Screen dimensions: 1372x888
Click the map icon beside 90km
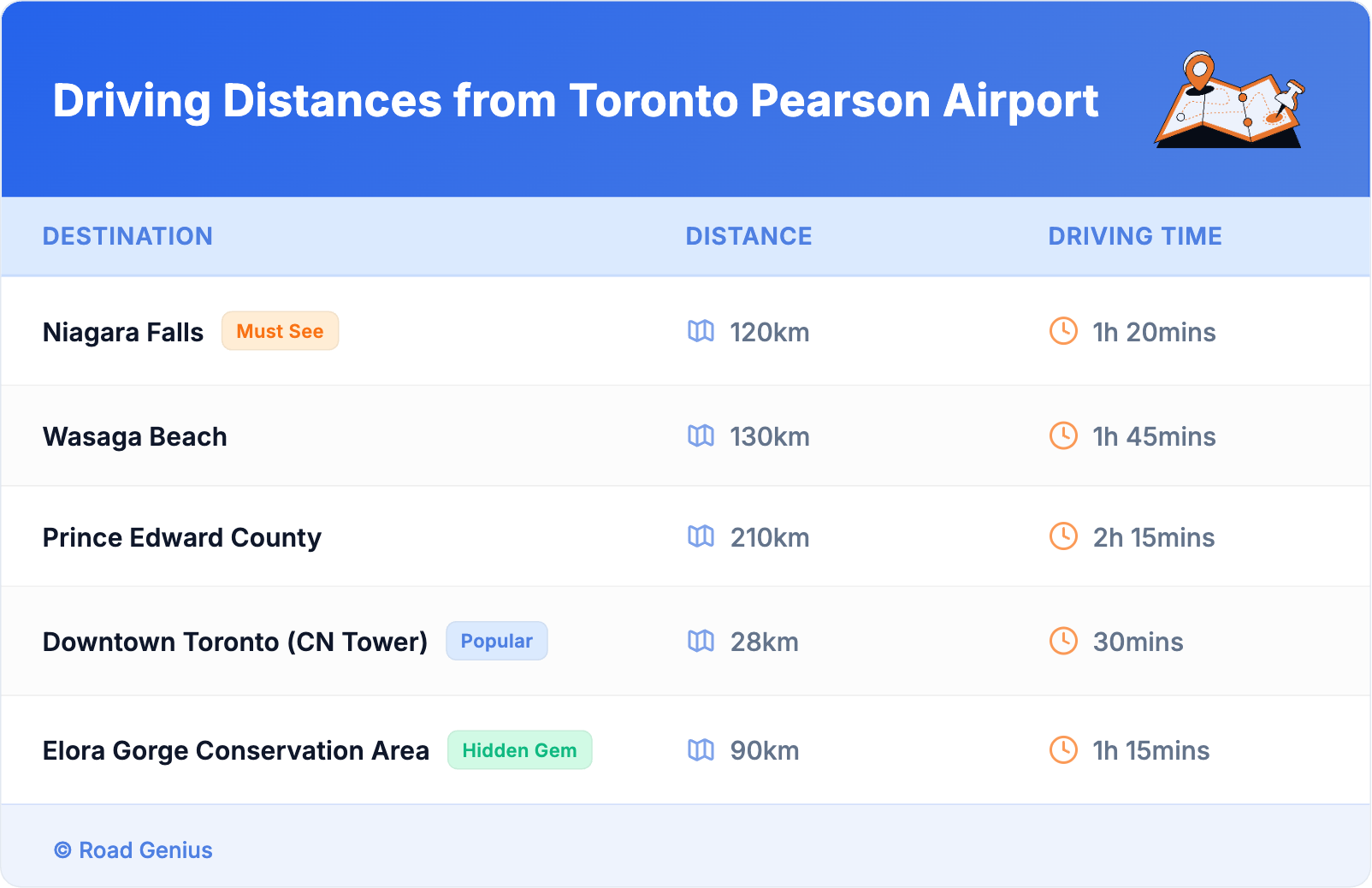point(701,750)
